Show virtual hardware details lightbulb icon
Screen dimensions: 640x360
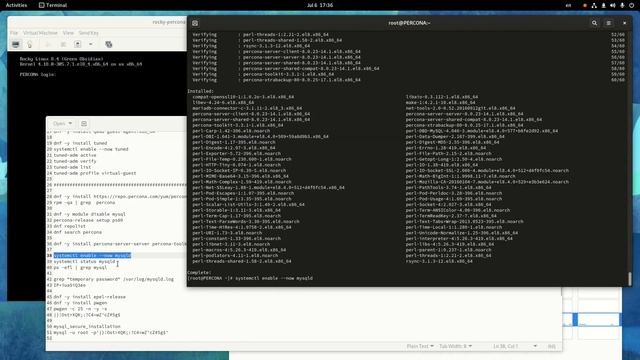click(x=29, y=44)
